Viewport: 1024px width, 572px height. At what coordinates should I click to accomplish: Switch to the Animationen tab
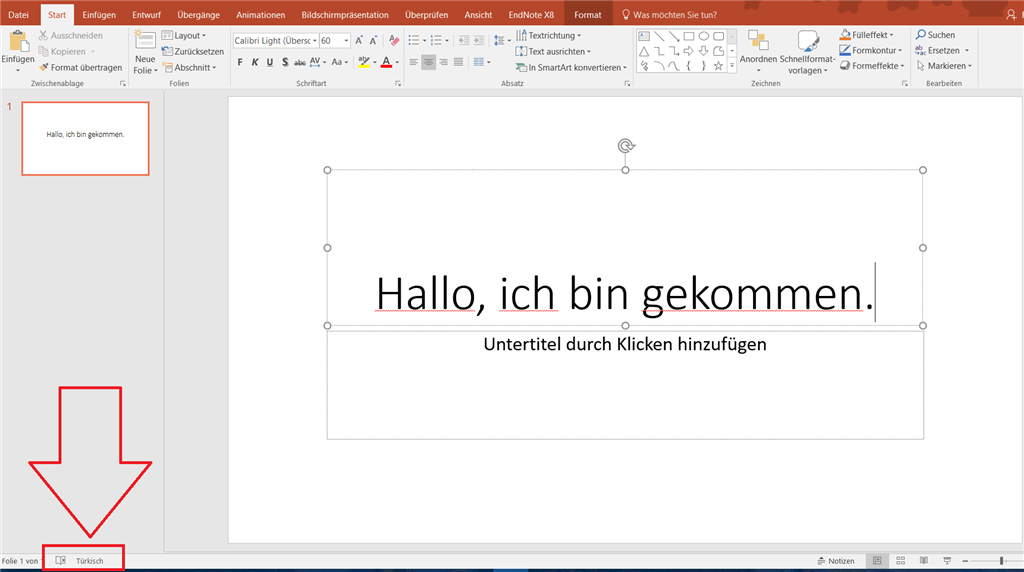tap(260, 15)
